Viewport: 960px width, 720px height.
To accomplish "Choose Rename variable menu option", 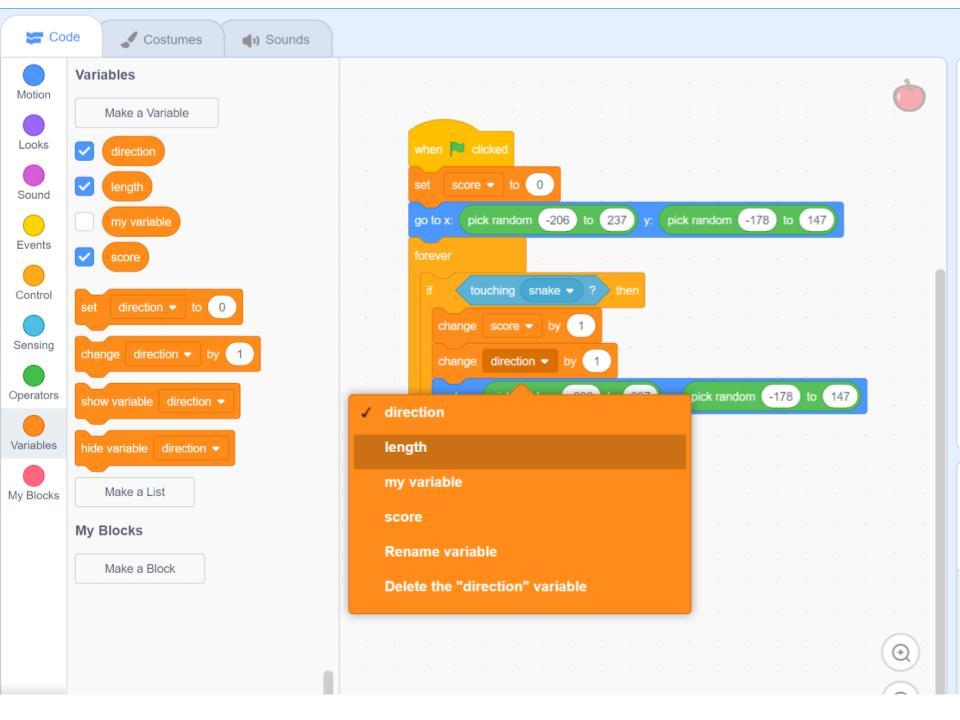I will 520,552.
